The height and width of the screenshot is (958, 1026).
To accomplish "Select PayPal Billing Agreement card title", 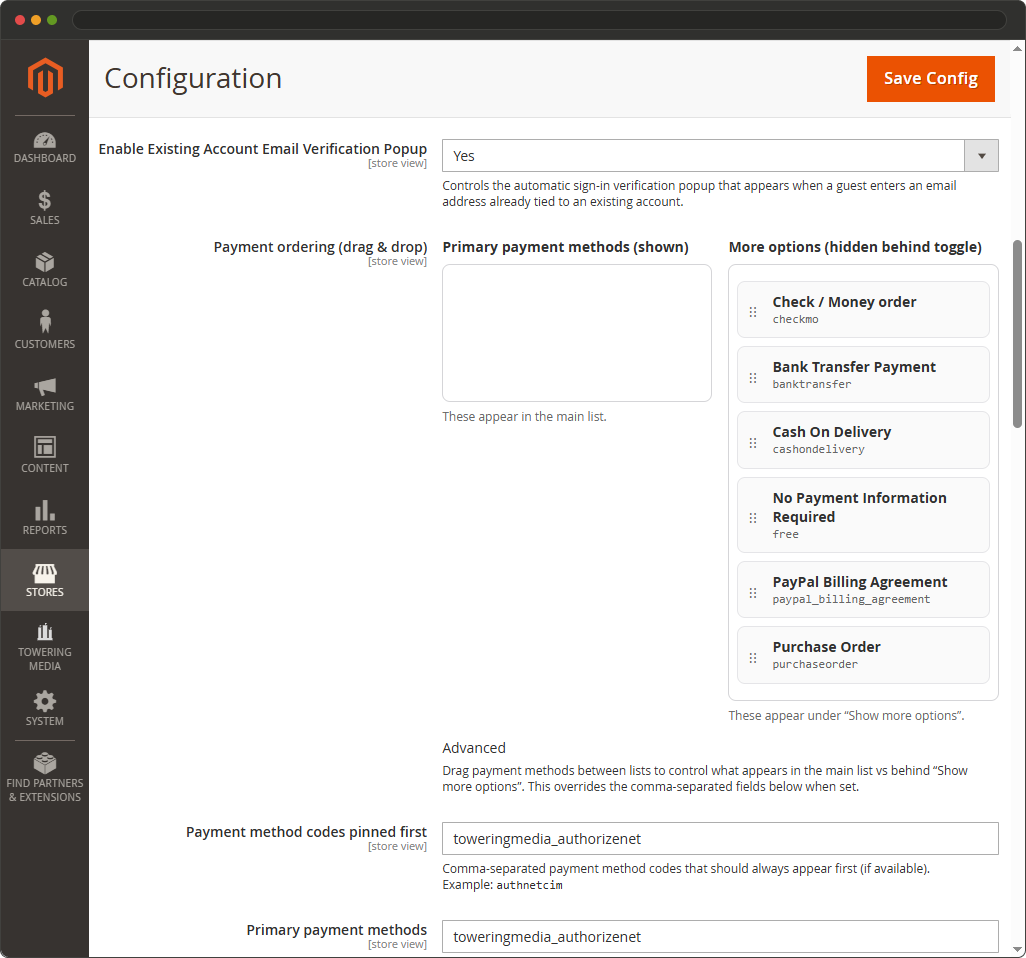I will click(x=860, y=582).
